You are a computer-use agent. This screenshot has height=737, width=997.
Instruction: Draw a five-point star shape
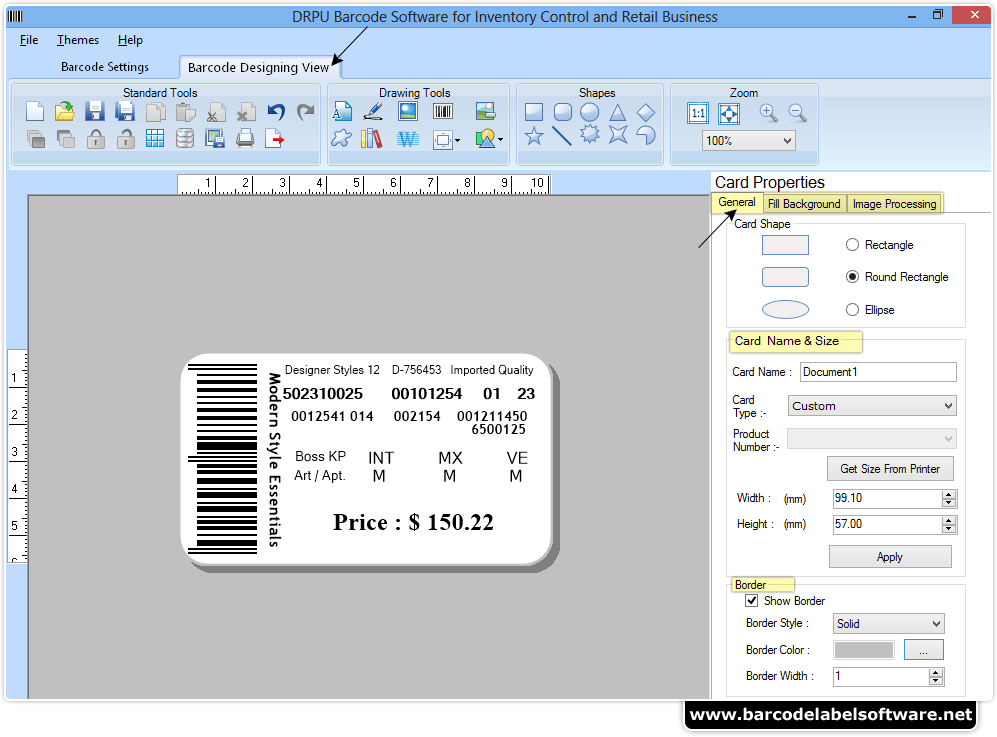click(534, 135)
